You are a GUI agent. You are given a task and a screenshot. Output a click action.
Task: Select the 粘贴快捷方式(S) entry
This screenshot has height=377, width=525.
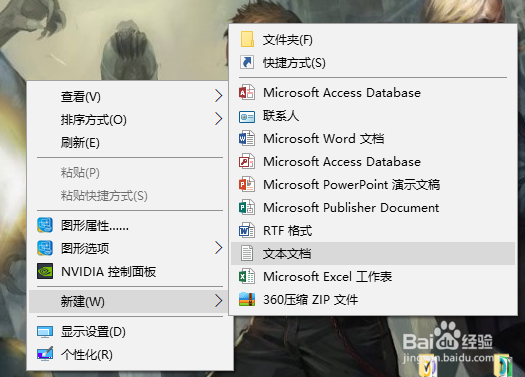[128, 196]
